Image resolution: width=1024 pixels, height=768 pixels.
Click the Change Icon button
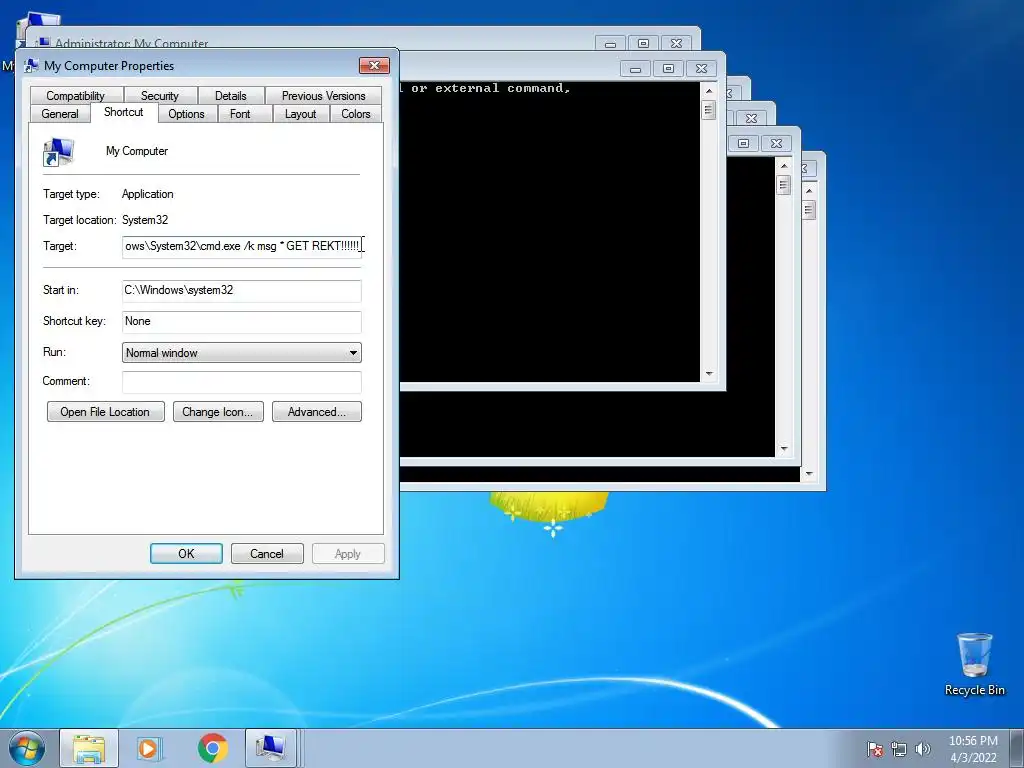[x=217, y=412]
